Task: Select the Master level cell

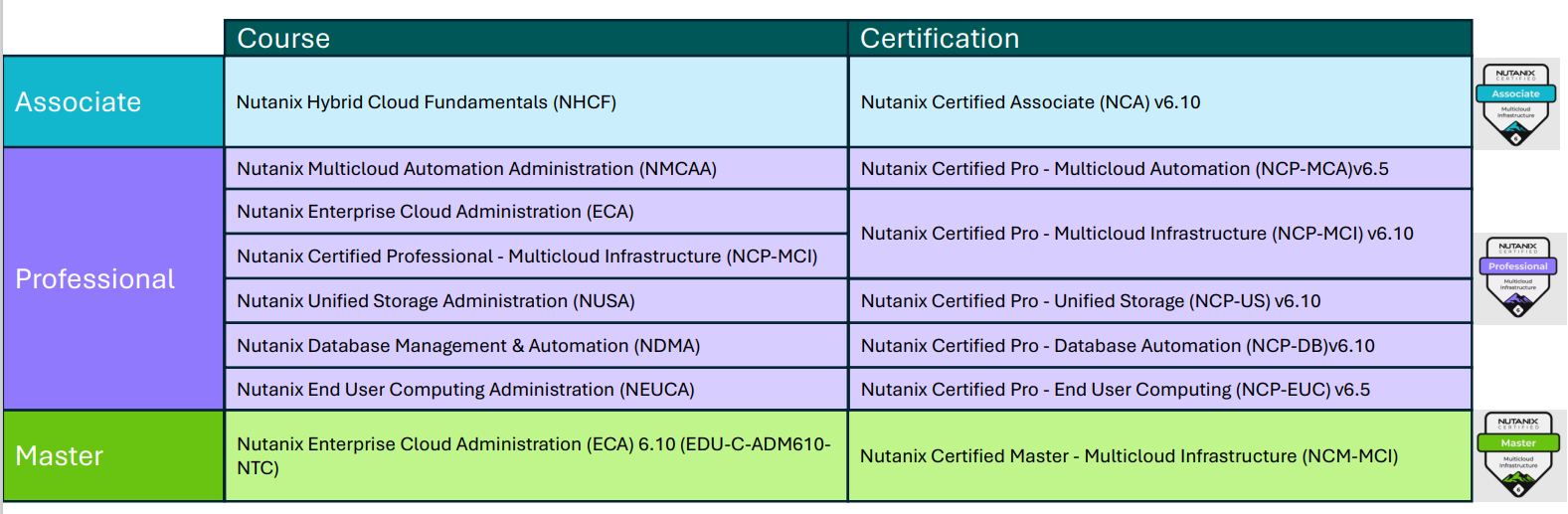Action: [x=113, y=455]
